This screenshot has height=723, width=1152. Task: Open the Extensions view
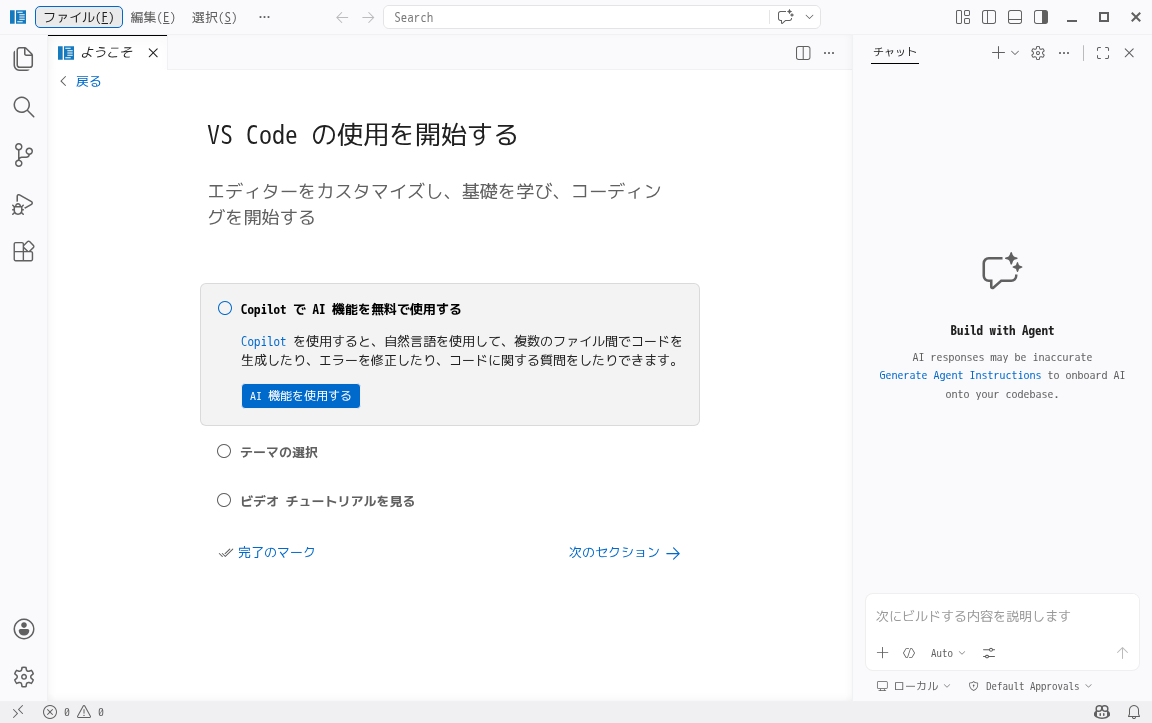(24, 251)
